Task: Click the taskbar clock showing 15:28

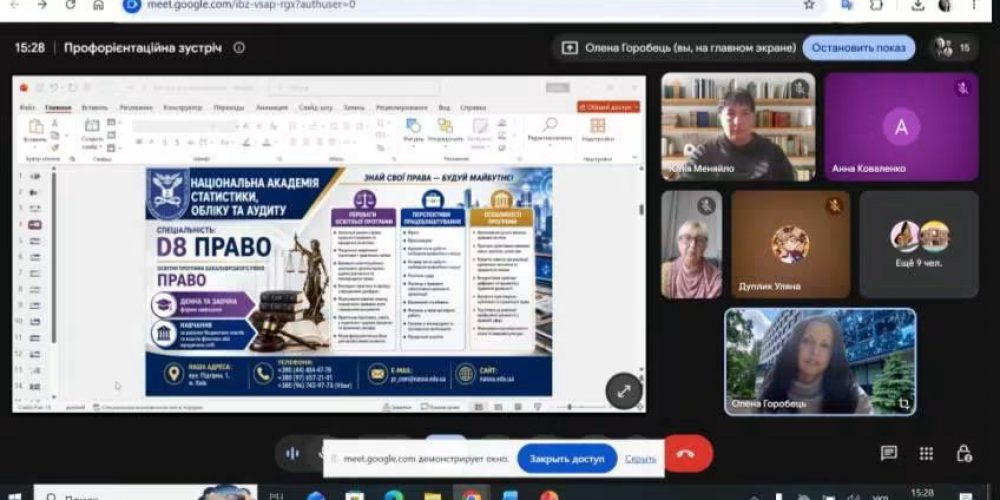Action: 923,493
